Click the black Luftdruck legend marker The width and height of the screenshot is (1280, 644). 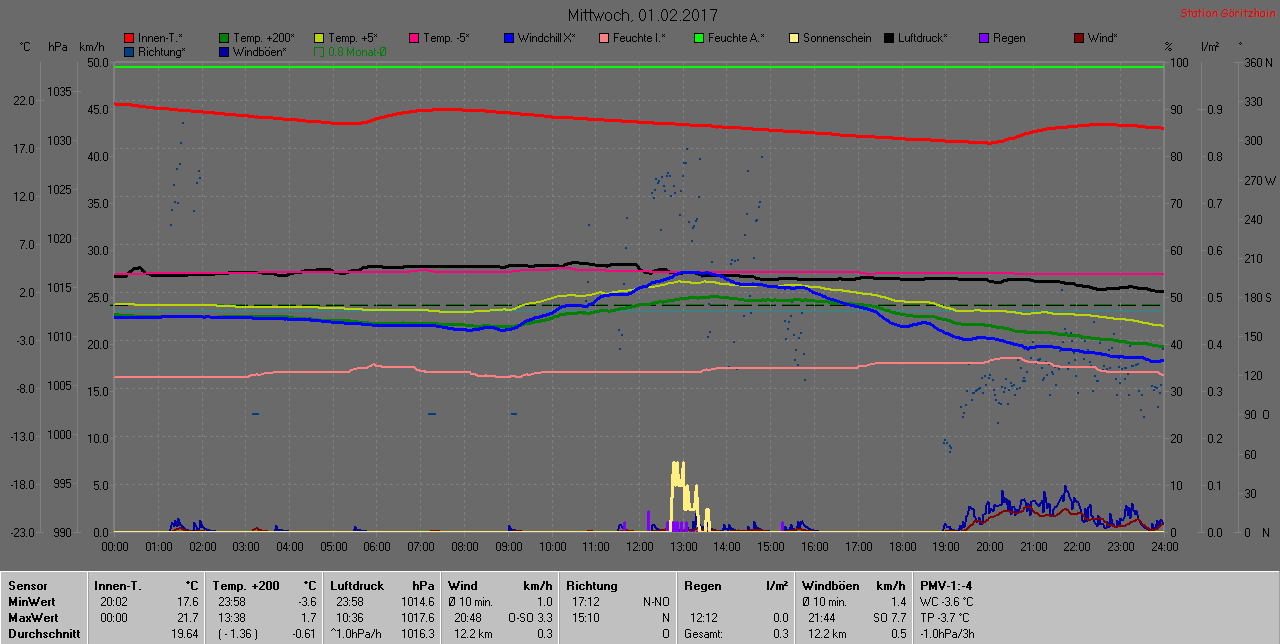point(889,38)
